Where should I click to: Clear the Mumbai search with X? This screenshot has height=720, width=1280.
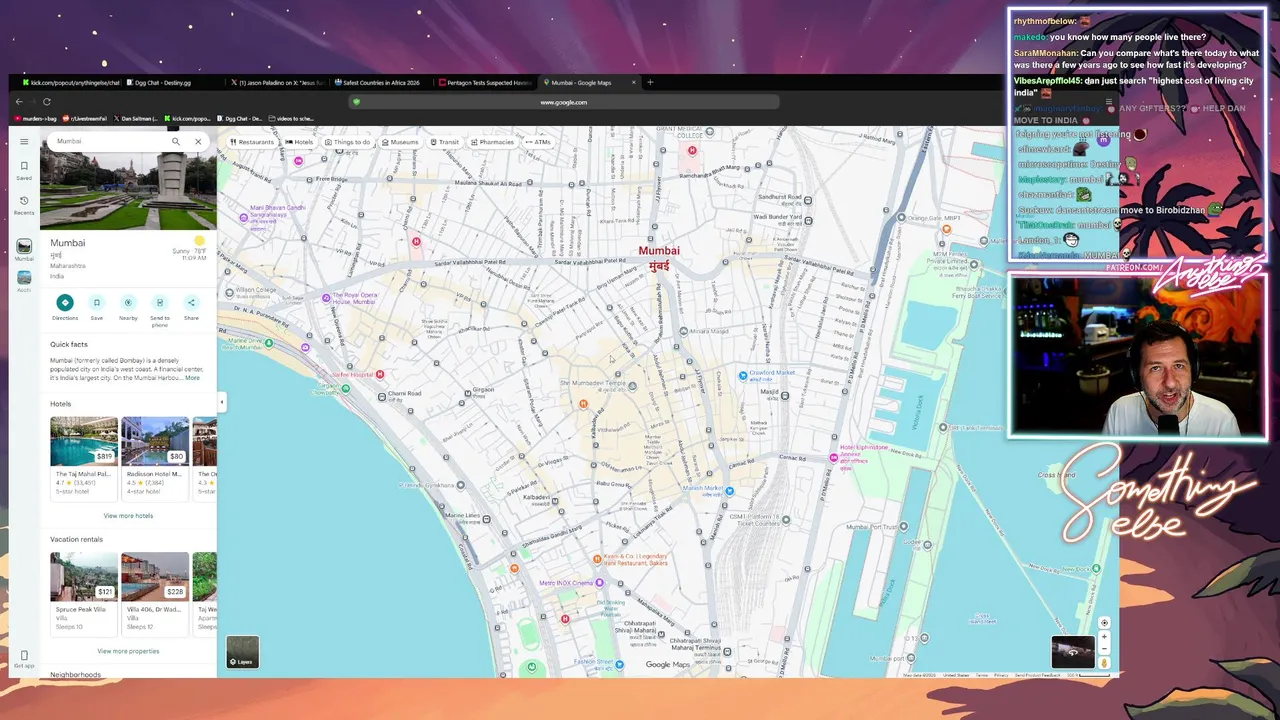click(198, 142)
